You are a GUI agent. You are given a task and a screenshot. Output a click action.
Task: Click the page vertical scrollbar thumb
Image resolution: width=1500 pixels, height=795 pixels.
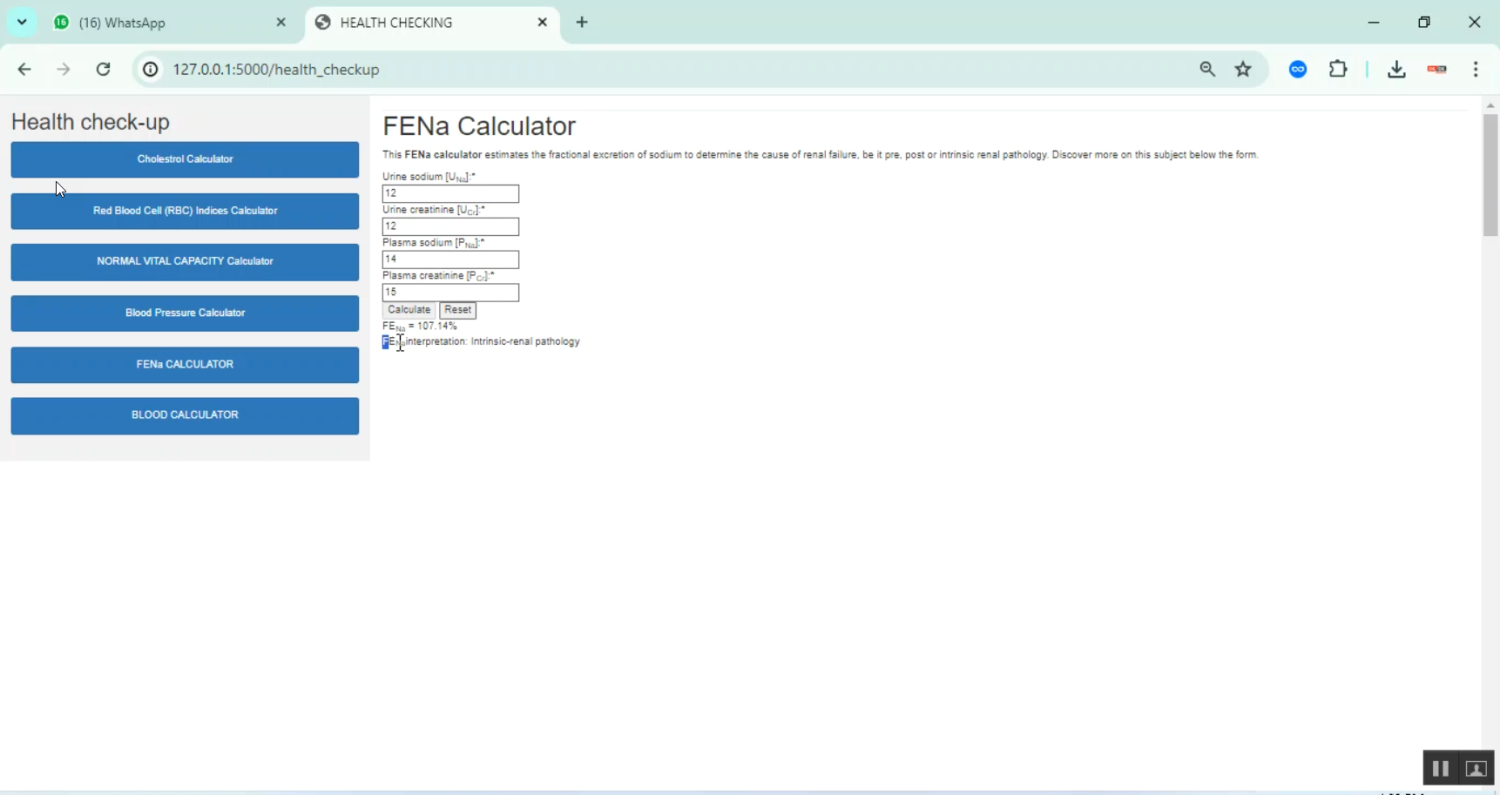tap(1490, 175)
